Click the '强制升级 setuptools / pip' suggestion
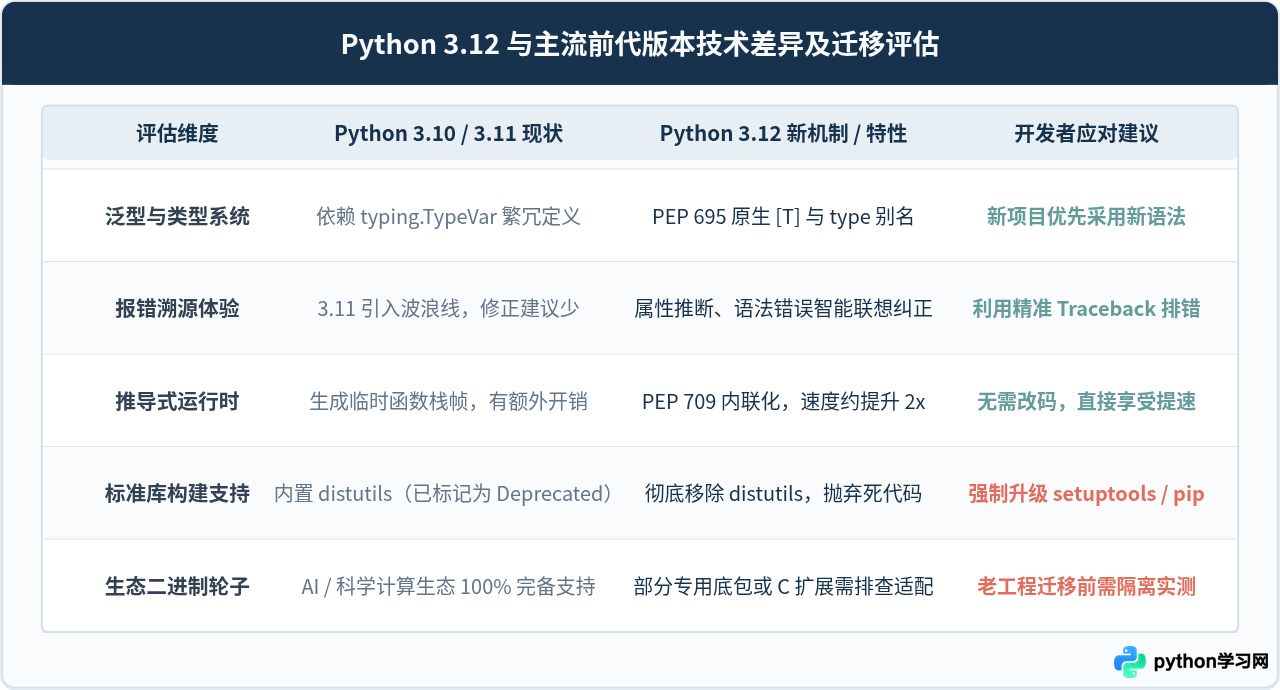The image size is (1280, 690). coord(1086,494)
